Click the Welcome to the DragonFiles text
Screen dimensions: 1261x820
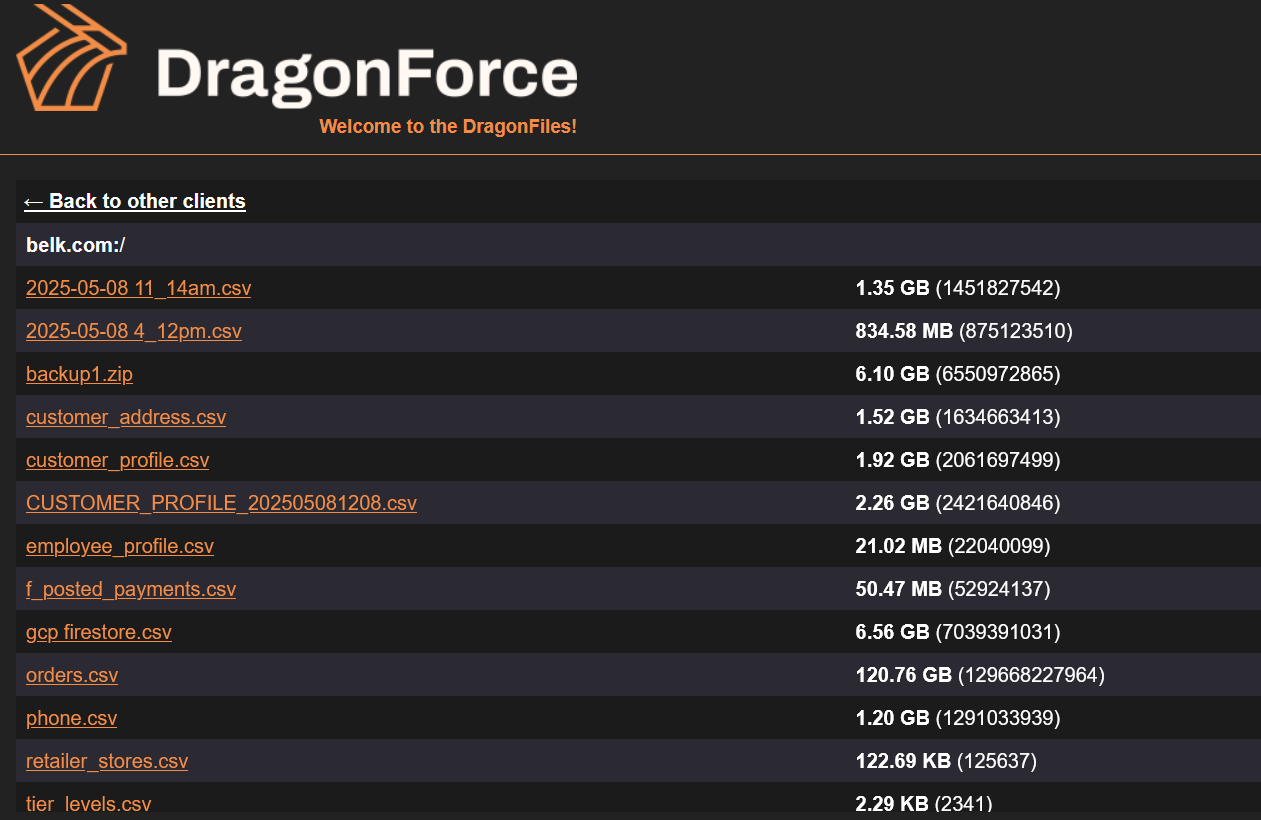(448, 127)
